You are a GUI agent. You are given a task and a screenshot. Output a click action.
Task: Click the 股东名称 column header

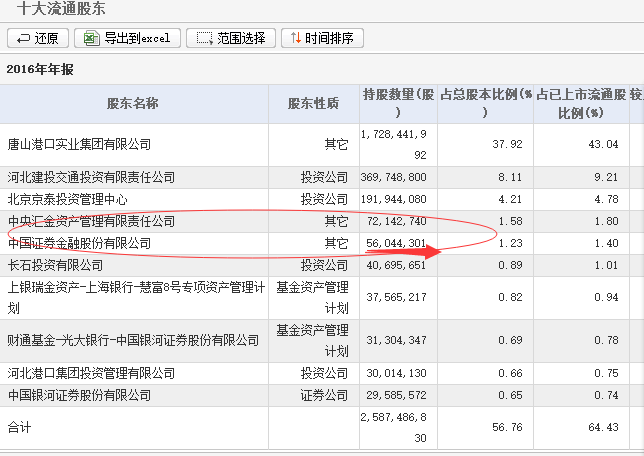(x=133, y=104)
